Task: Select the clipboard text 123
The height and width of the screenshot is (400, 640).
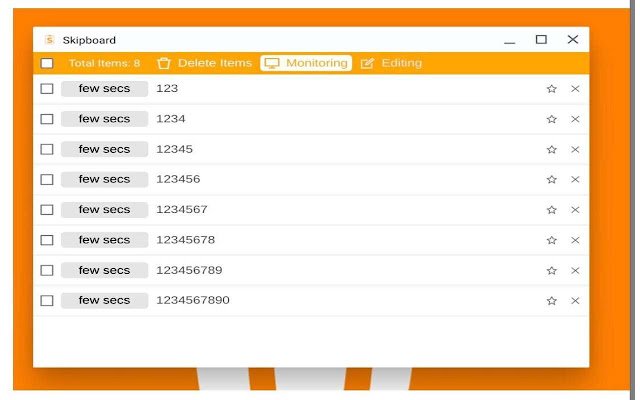Action: point(167,89)
